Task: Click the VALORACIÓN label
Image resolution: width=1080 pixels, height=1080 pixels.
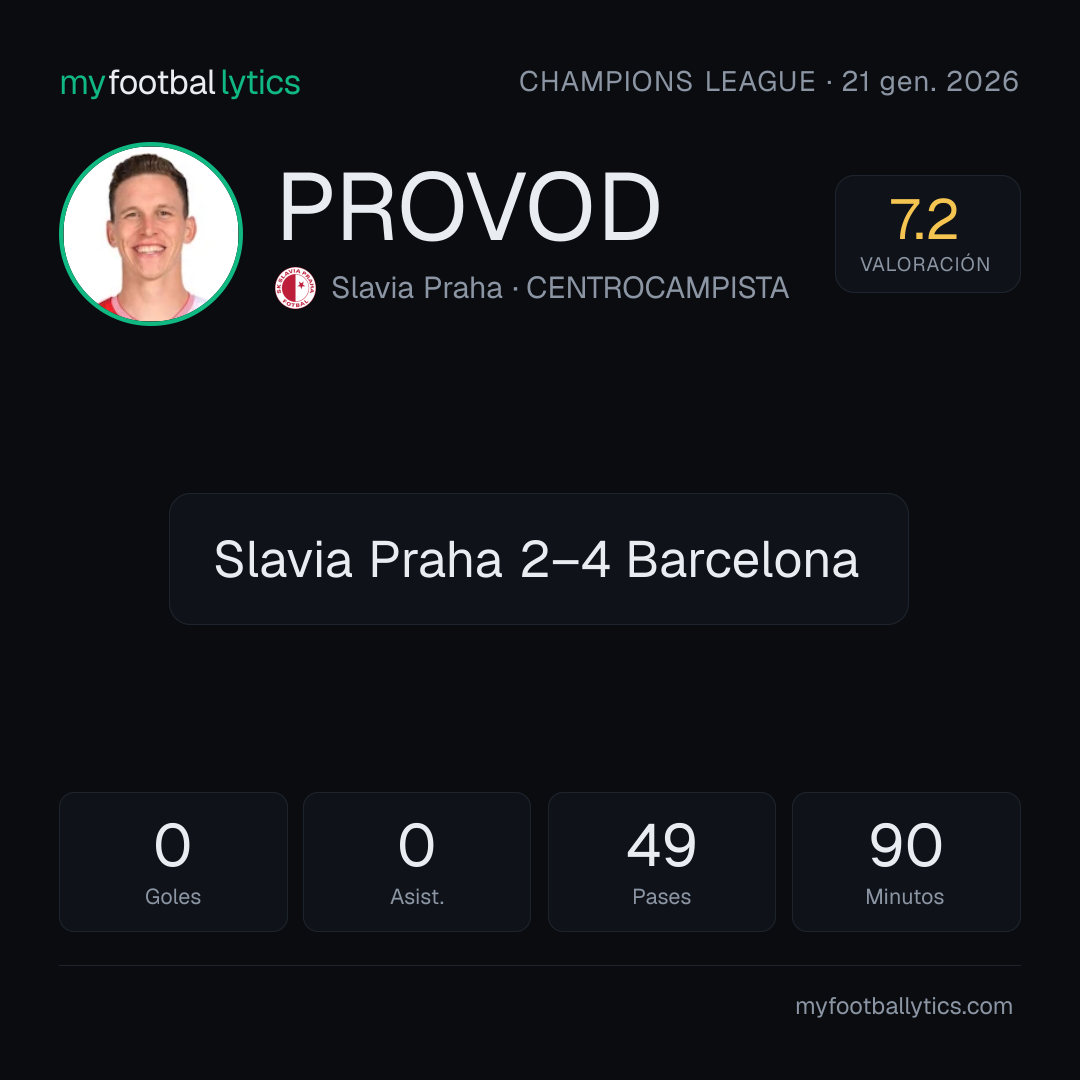Action: pyautogui.click(x=925, y=264)
